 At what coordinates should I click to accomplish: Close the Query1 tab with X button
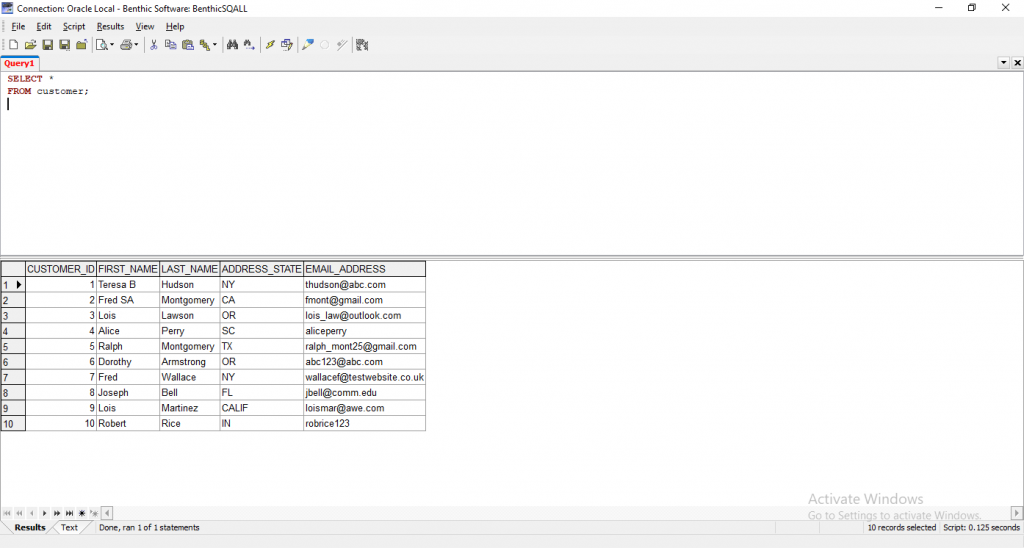tap(1017, 63)
